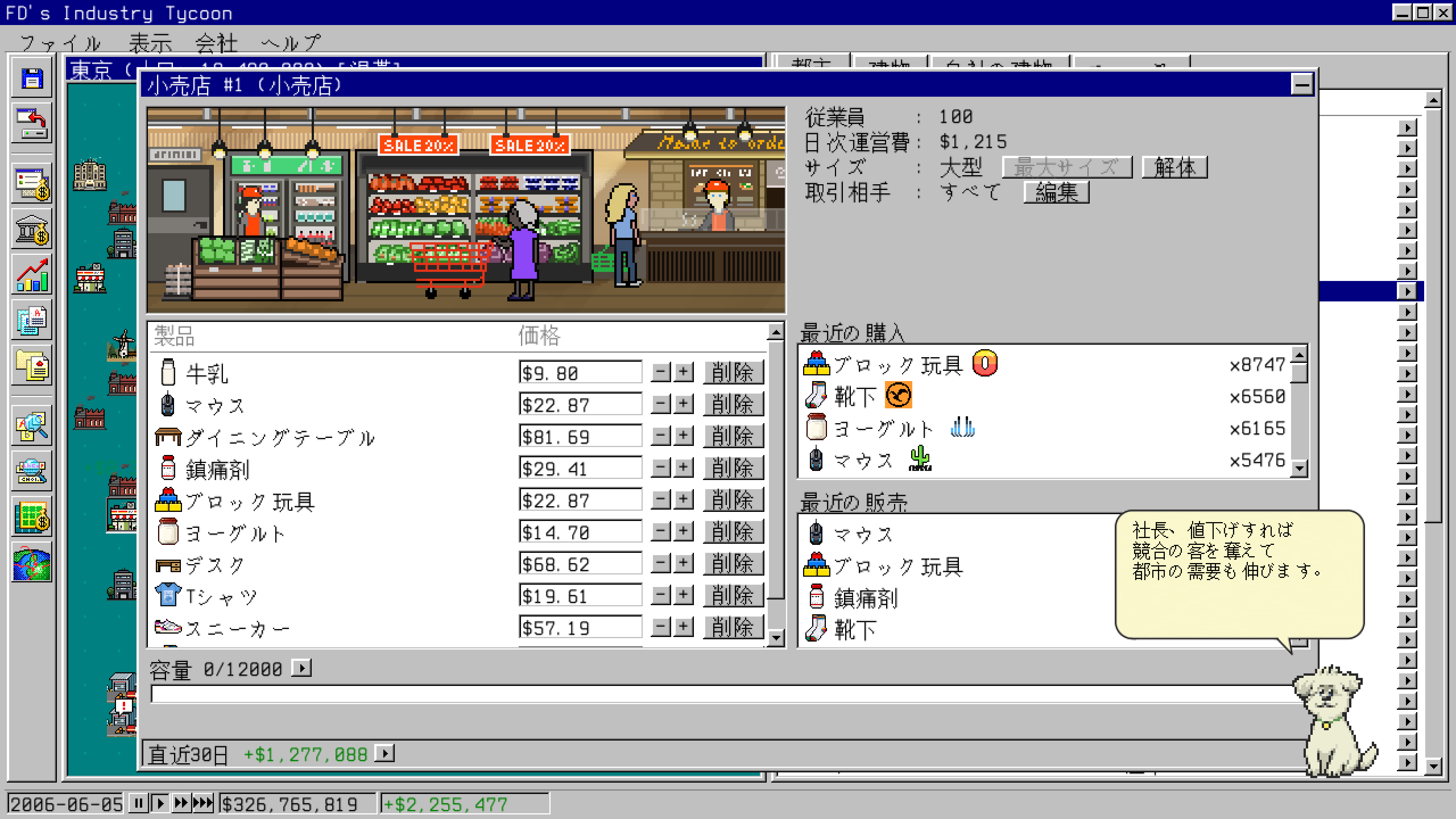Open the yellow notes icon
This screenshot has height=819, width=1456.
pos(31,366)
